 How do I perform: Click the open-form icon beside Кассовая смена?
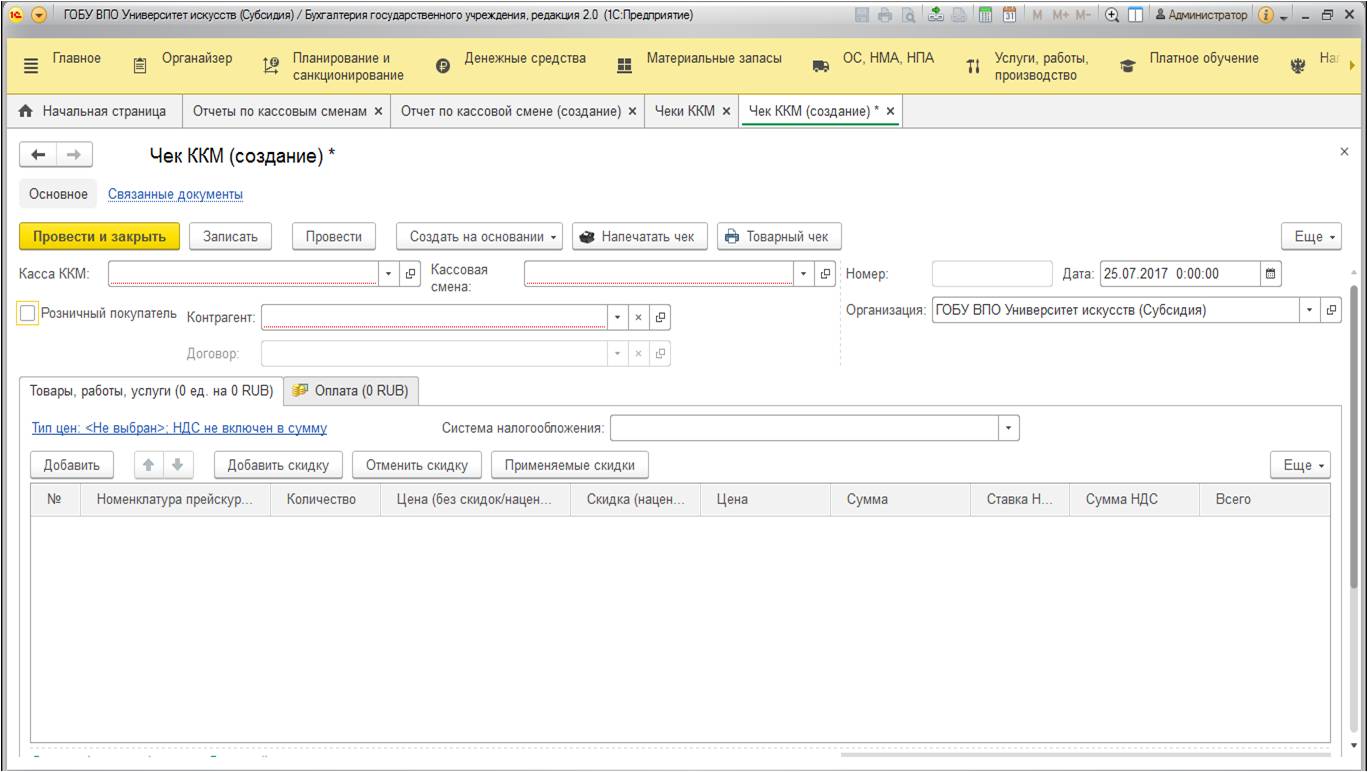tap(825, 273)
